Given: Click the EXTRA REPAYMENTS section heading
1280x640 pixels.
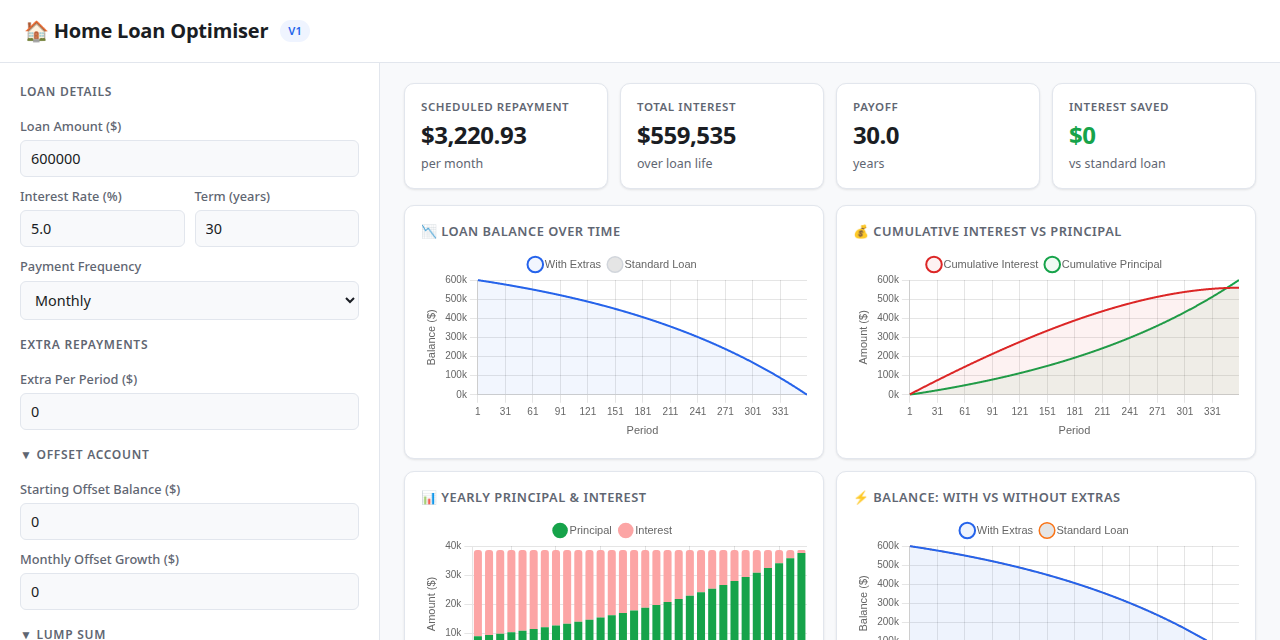Looking at the screenshot, I should 84,345.
